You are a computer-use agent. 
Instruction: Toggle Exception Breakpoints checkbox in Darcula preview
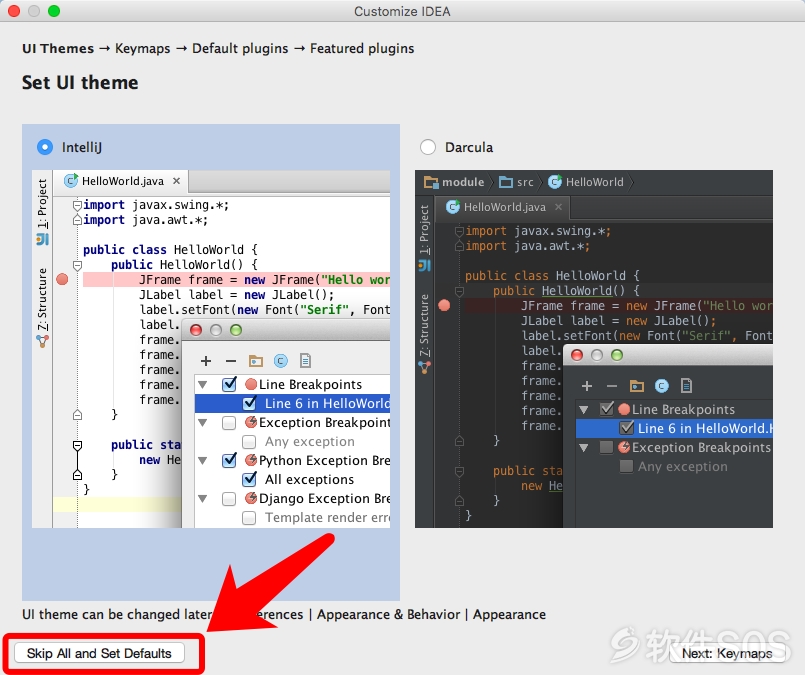point(606,447)
